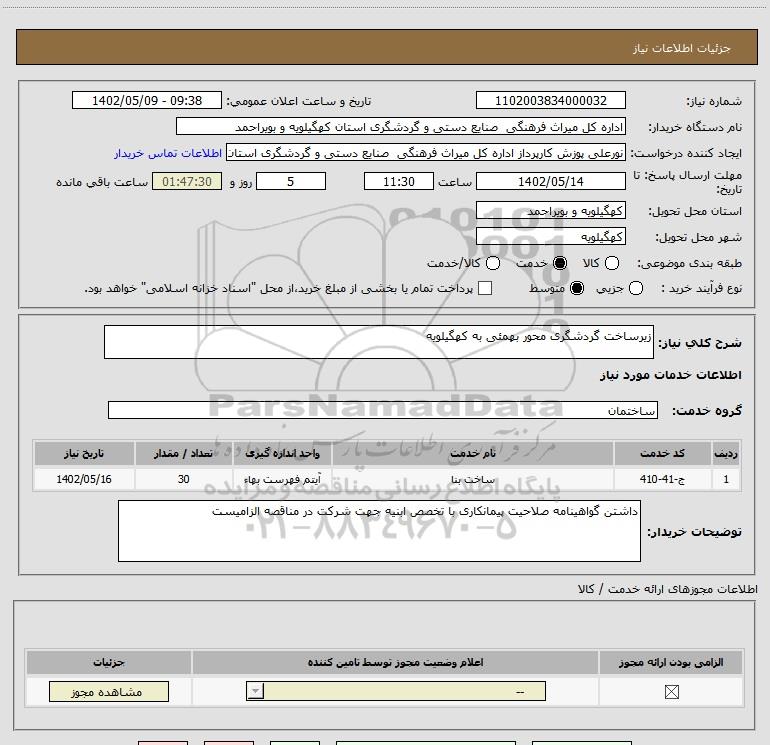Click the announcement date field 1402/05/09 - 09:38
This screenshot has width=770, height=745.
point(147,100)
